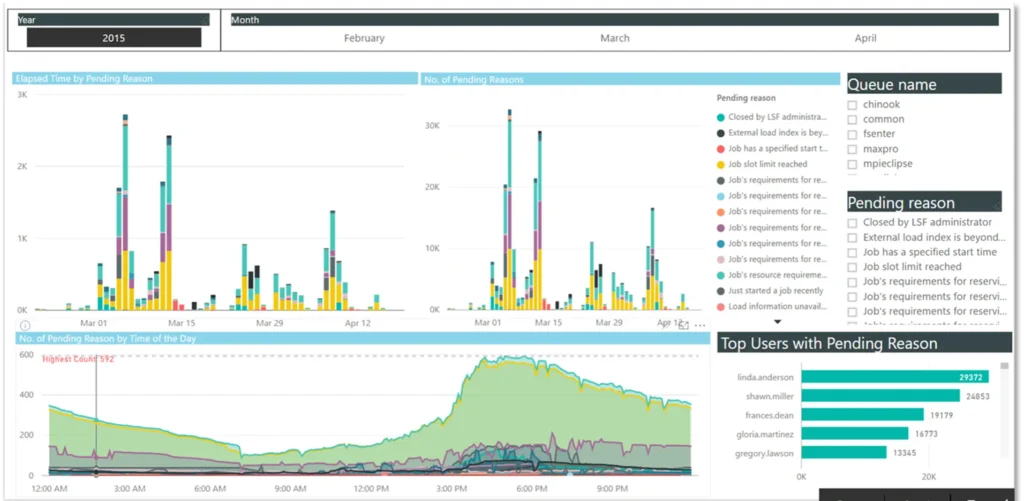Image resolution: width=1024 pixels, height=501 pixels.
Task: Select Job's resource requirements legend entry
Action: pos(773,276)
